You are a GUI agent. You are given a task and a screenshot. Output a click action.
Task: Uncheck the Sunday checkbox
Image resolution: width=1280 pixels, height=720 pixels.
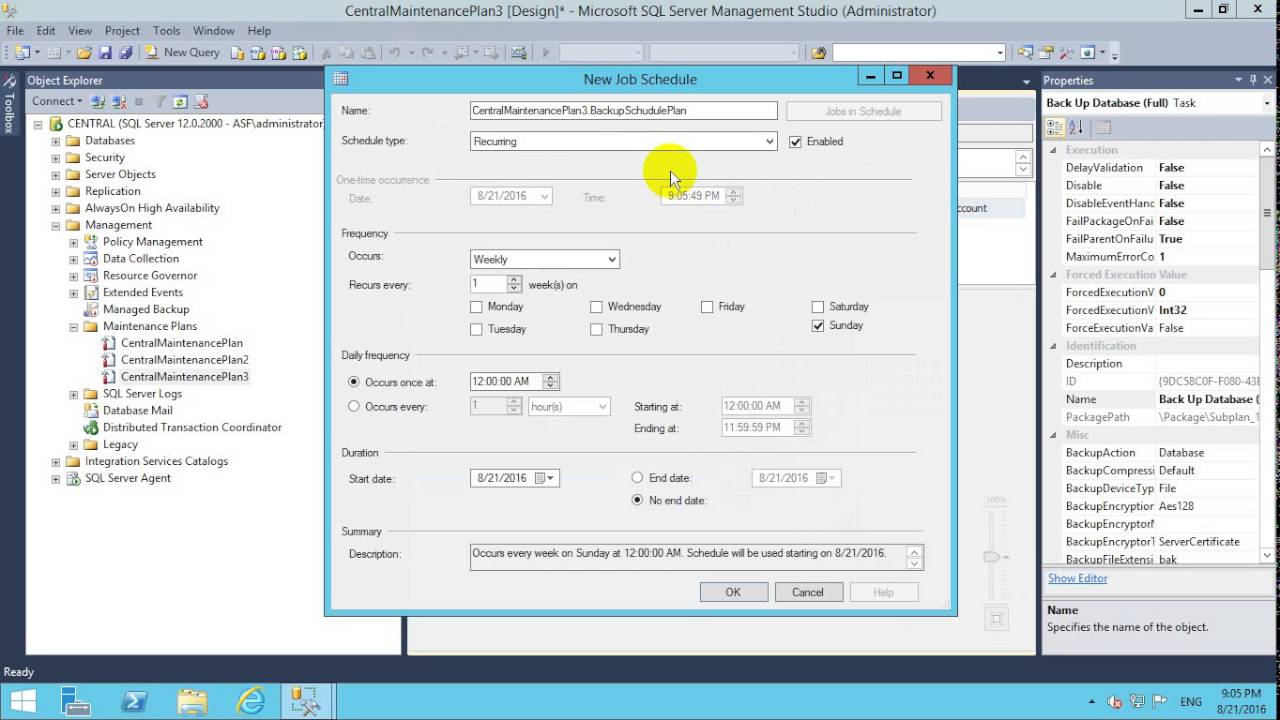(x=818, y=326)
